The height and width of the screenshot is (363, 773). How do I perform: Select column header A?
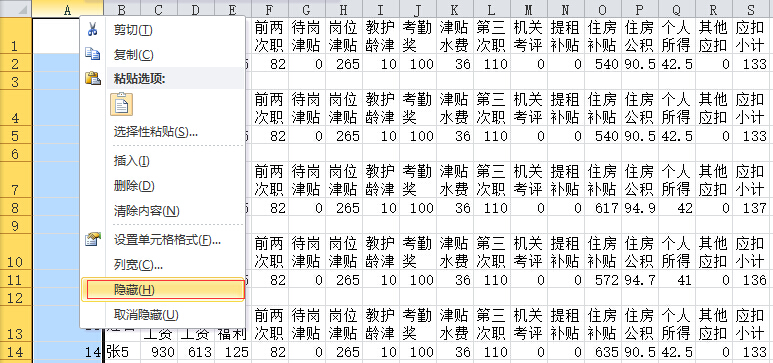pos(68,9)
